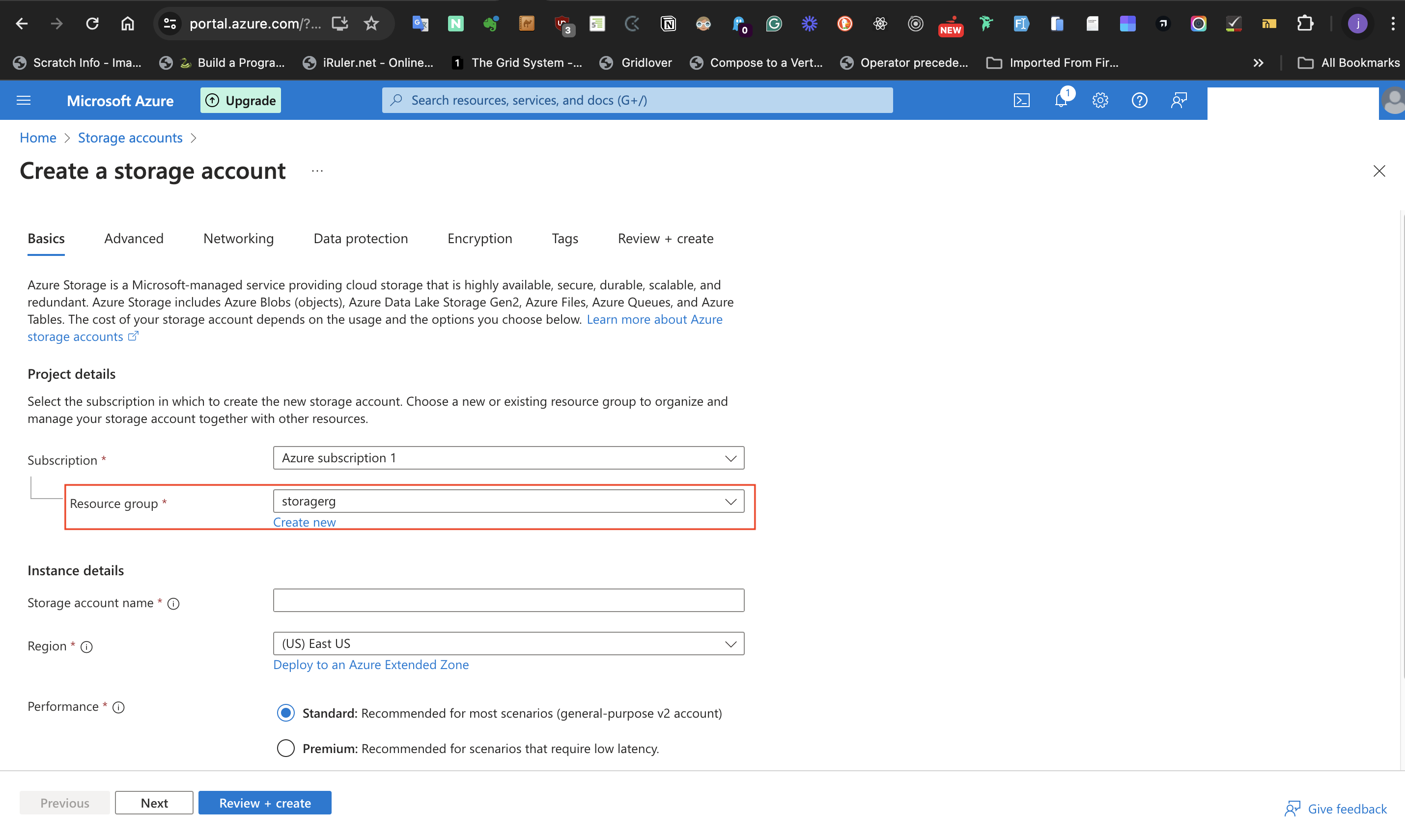1405x840 pixels.
Task: Select the Standard performance radio button
Action: pos(286,713)
